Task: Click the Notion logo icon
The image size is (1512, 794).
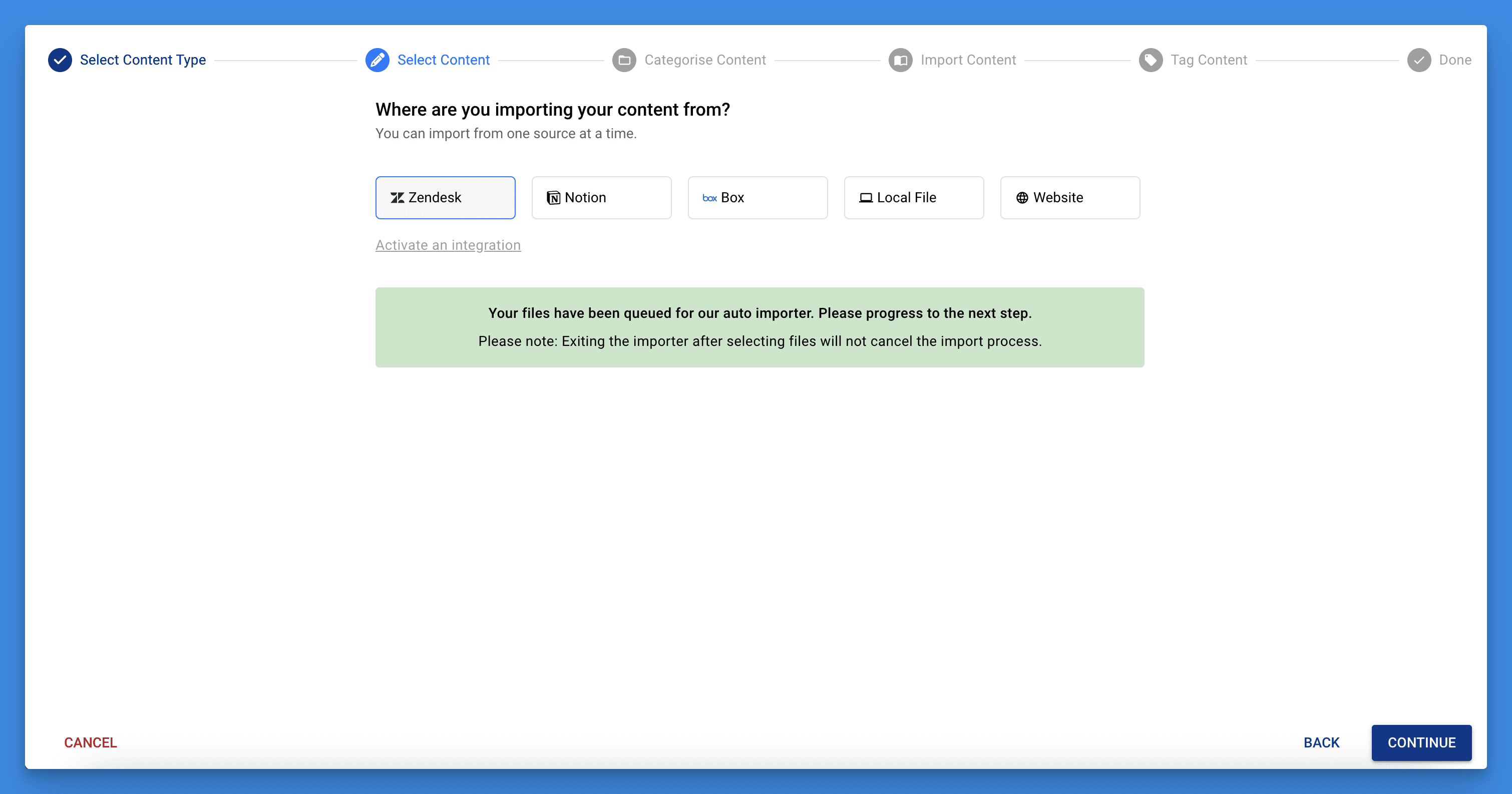Action: (553, 198)
